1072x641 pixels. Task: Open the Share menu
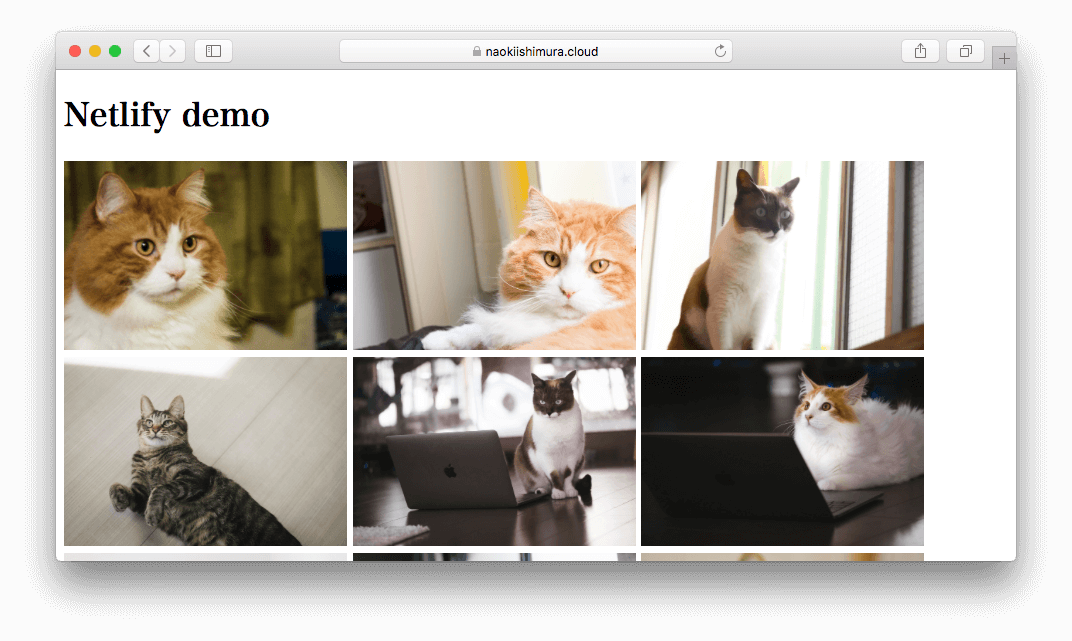click(920, 51)
